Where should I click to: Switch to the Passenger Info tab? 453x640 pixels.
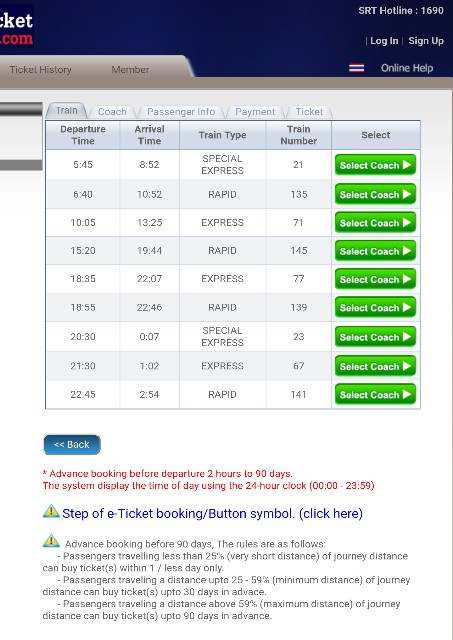click(x=181, y=112)
